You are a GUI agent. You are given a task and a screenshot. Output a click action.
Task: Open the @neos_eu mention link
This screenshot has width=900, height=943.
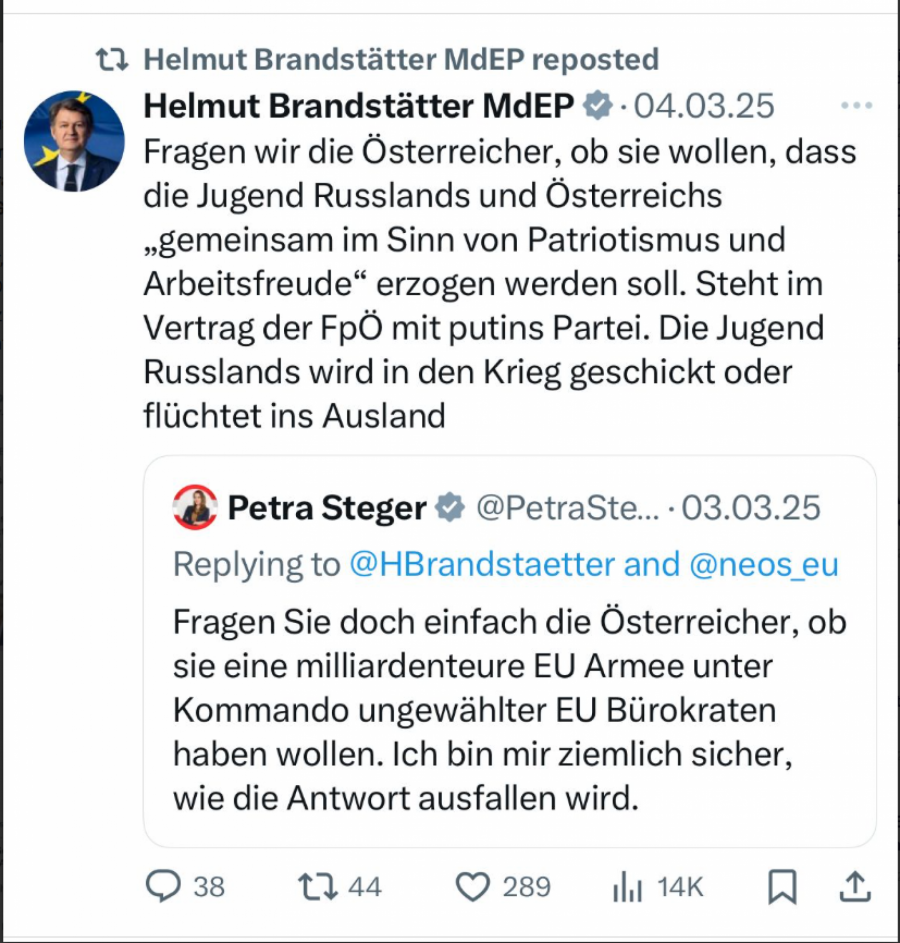(x=764, y=565)
